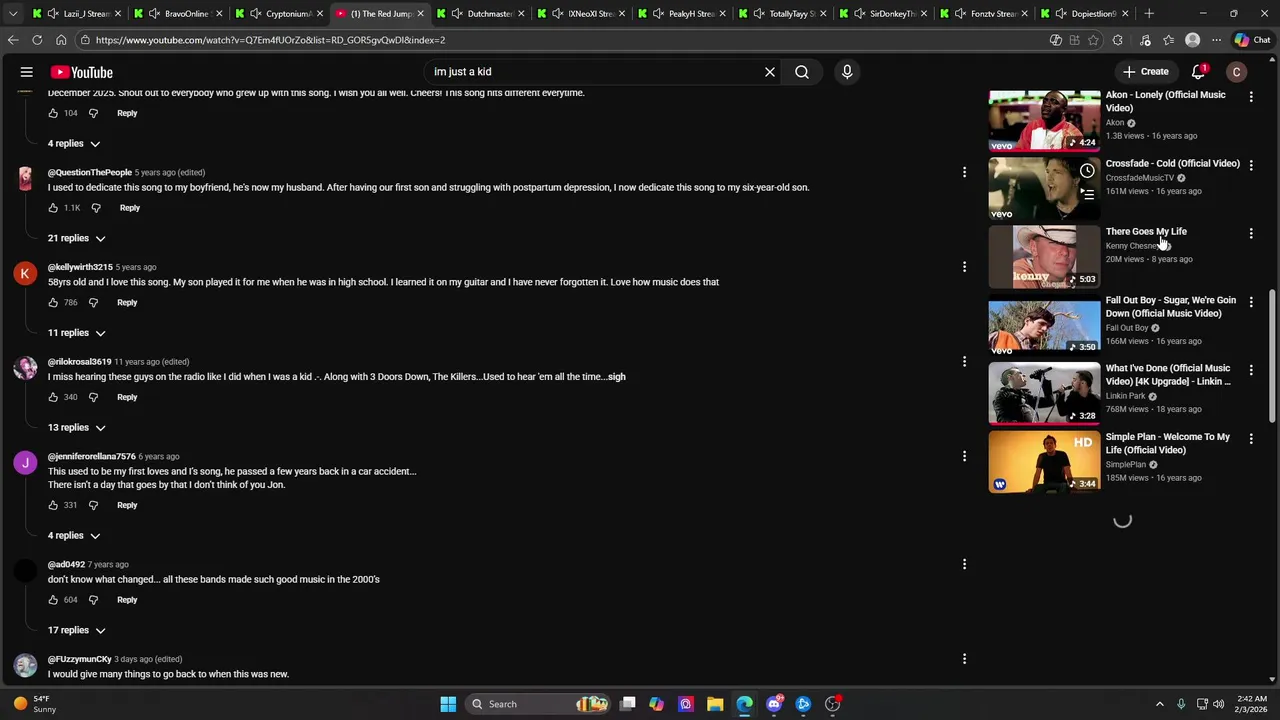
Task: Like the @ad0492 comment
Action: tap(53, 600)
